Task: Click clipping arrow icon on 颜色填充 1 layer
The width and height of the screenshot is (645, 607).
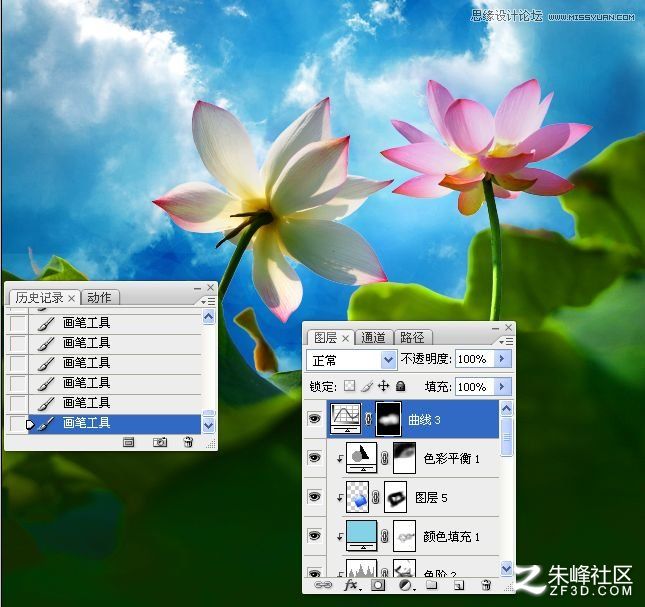Action: pyautogui.click(x=340, y=536)
